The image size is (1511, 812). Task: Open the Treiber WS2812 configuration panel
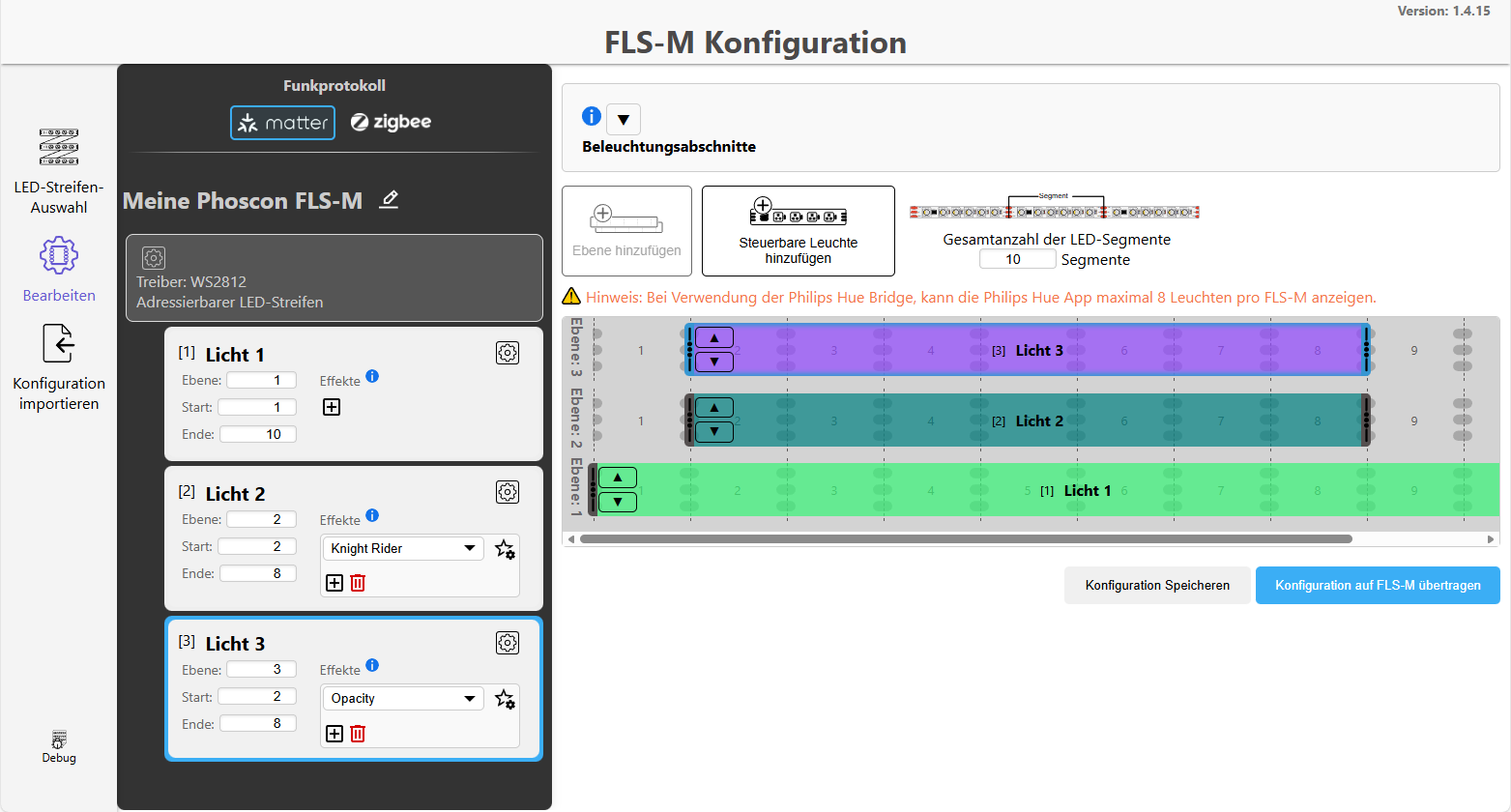tap(154, 258)
